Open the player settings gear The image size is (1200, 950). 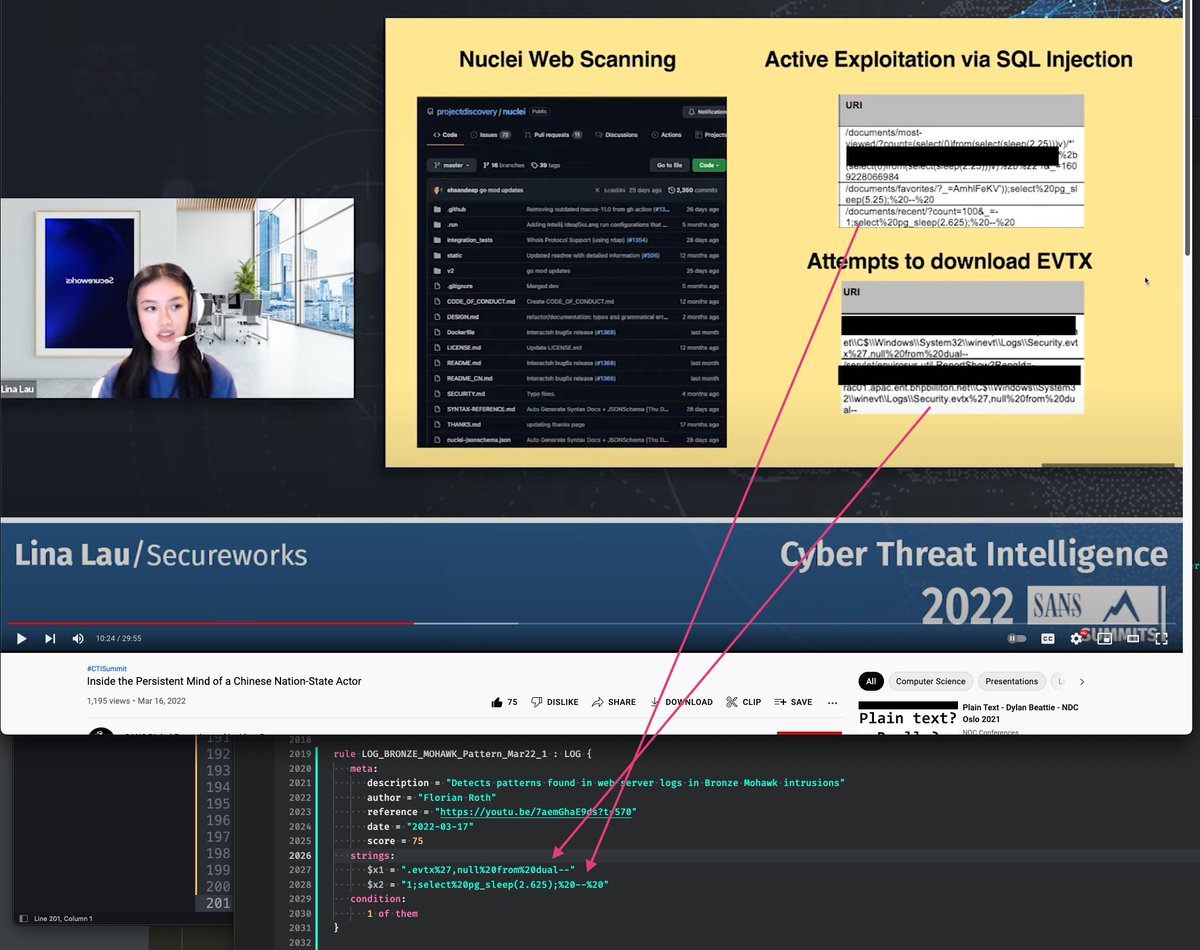coord(1077,638)
